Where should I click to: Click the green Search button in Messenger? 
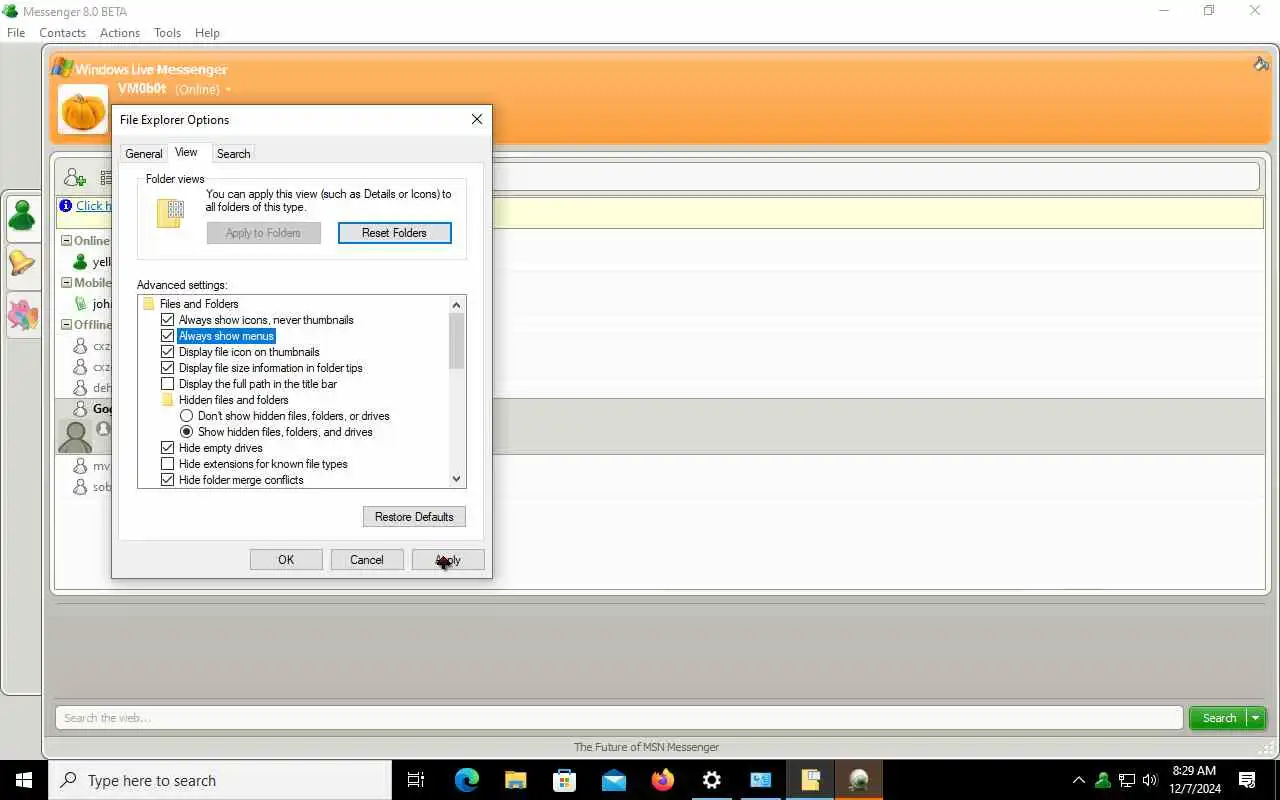(1219, 718)
